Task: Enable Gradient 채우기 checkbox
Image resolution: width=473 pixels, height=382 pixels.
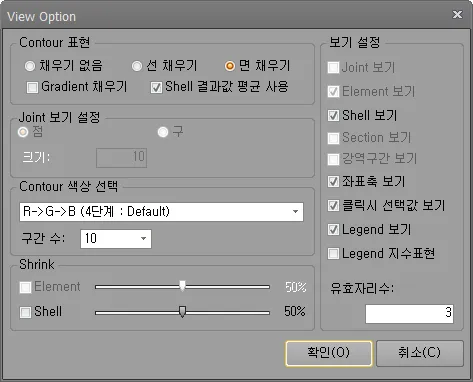Action: 32,87
